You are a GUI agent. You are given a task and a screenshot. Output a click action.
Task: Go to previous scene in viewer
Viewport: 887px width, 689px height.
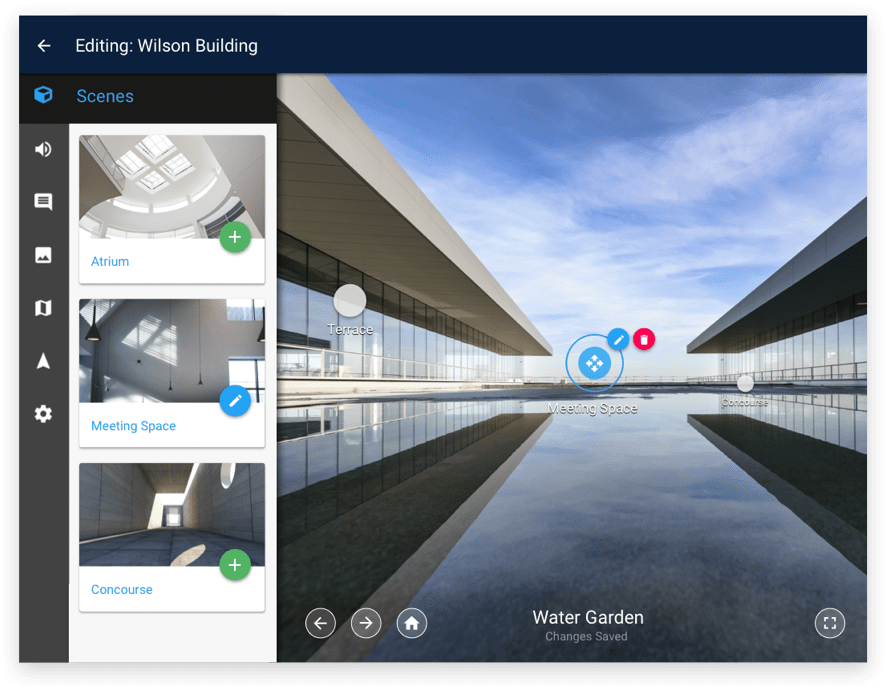tap(320, 623)
